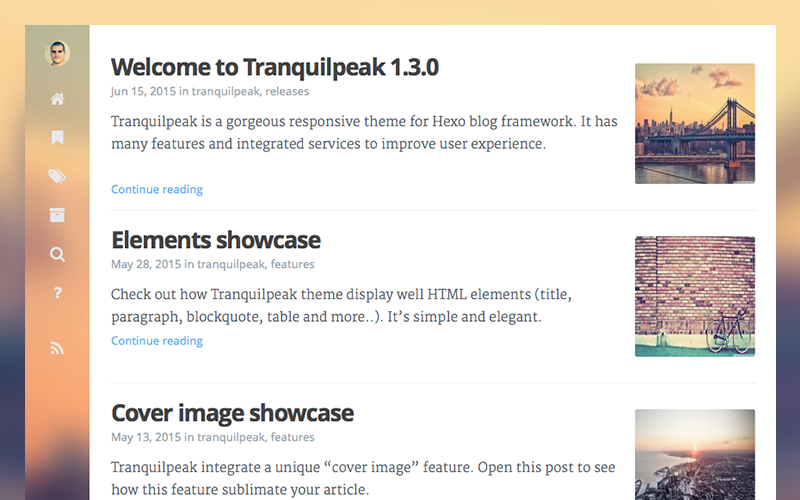
Task: Open the Elements showcase post title
Action: tap(216, 240)
